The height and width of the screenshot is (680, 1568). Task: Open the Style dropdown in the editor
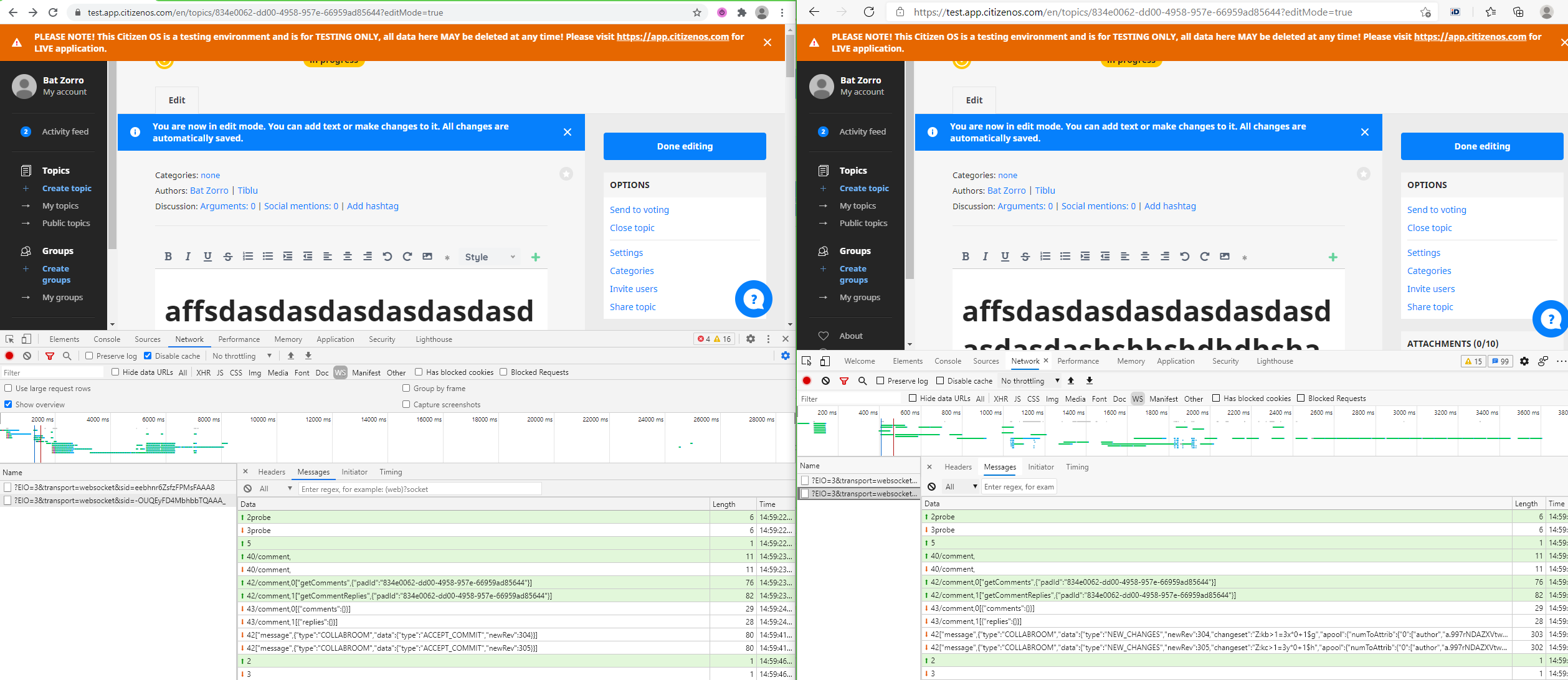pyautogui.click(x=490, y=257)
